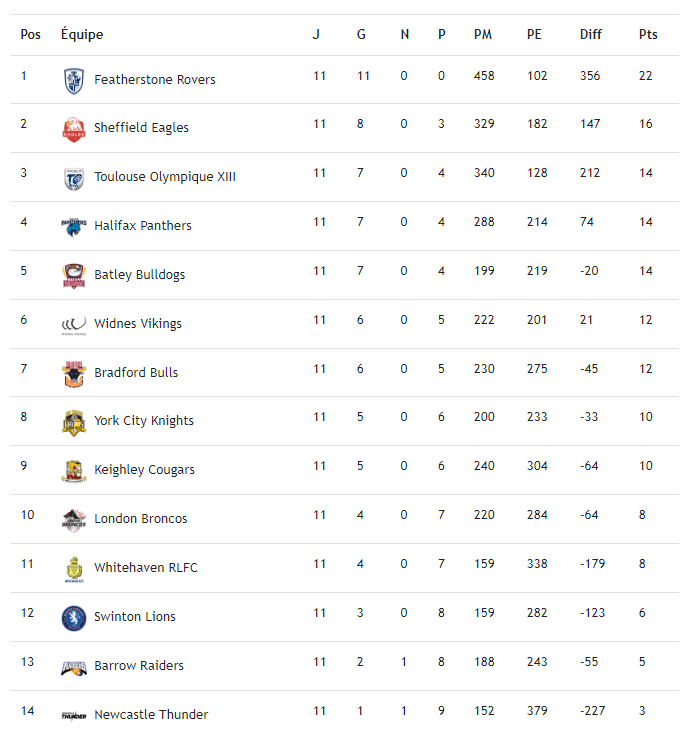Click the Halifax Panthers logo
Screen dimensions: 687x737
[73, 226]
